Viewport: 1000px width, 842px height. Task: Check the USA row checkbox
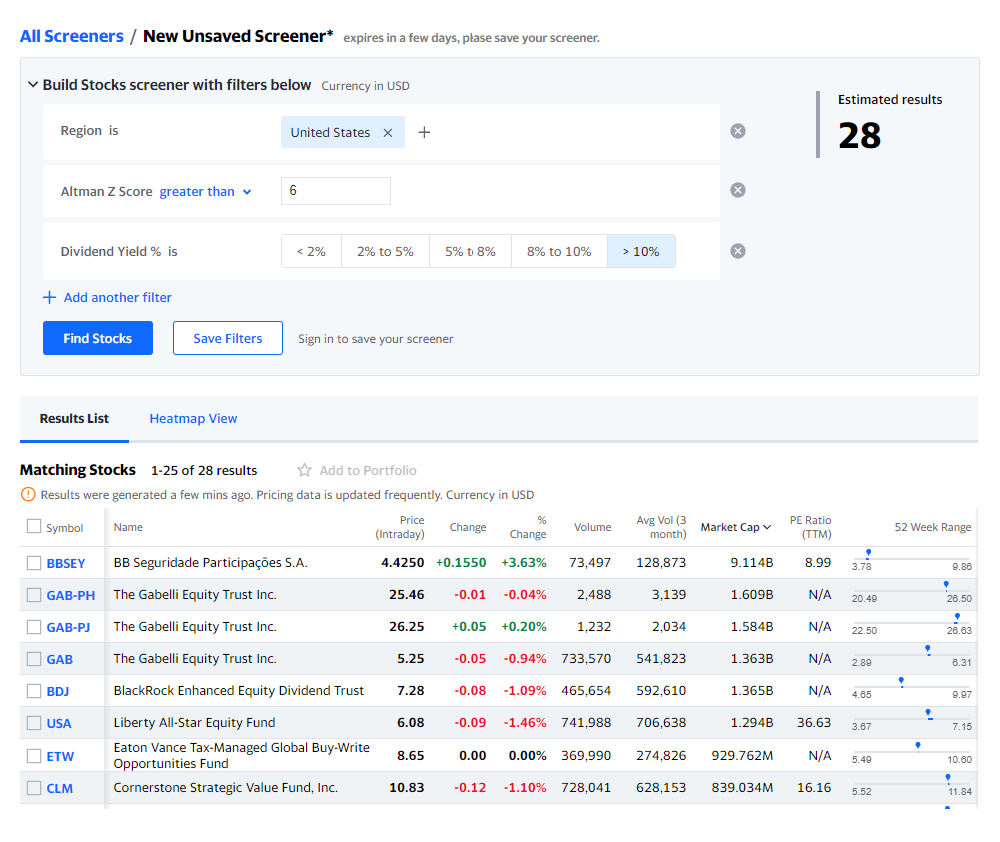34,723
